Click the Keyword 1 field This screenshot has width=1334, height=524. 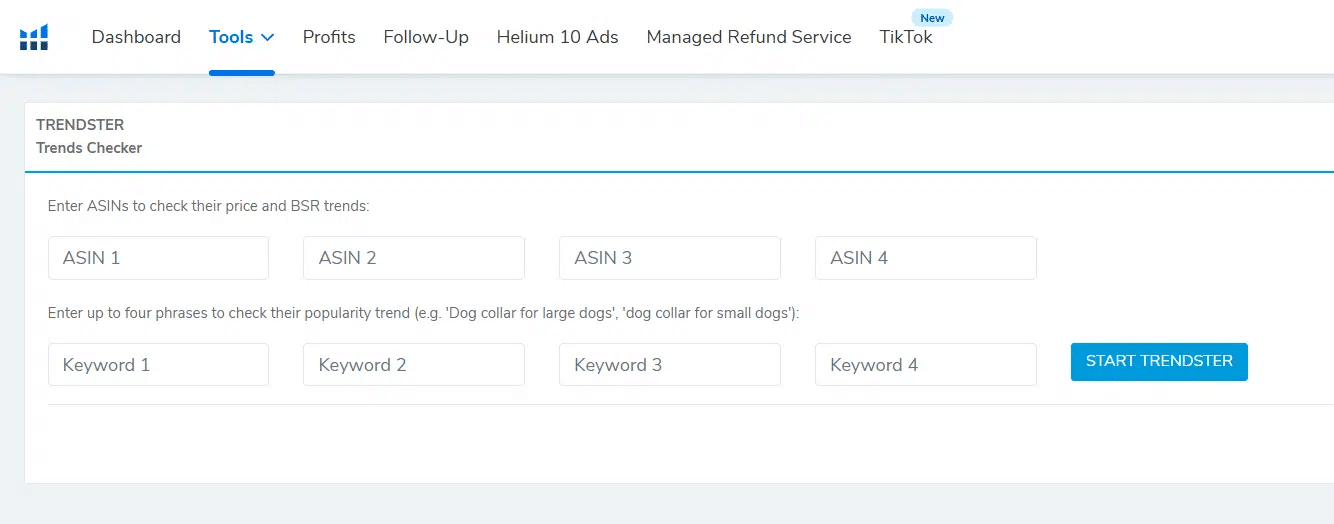pos(158,365)
